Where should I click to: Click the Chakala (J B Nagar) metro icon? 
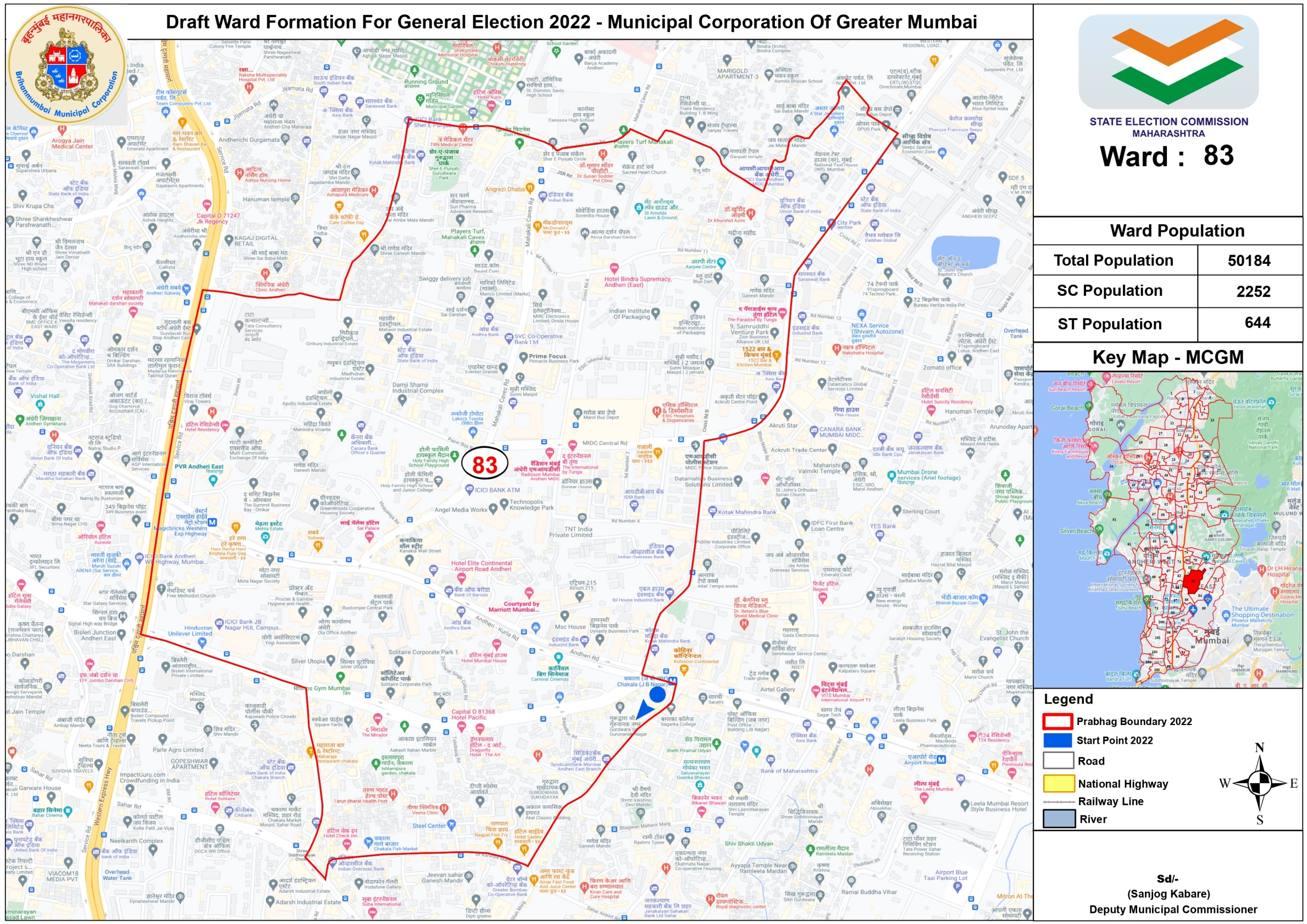673,681
